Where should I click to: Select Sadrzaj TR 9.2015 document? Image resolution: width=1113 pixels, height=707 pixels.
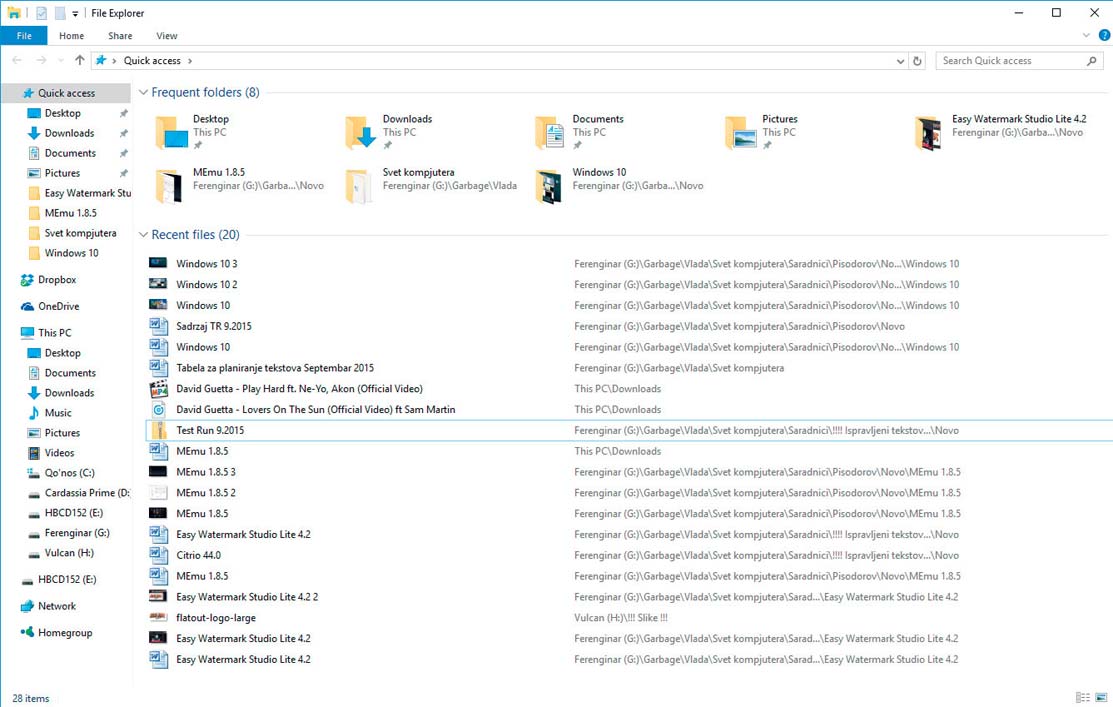(x=214, y=326)
